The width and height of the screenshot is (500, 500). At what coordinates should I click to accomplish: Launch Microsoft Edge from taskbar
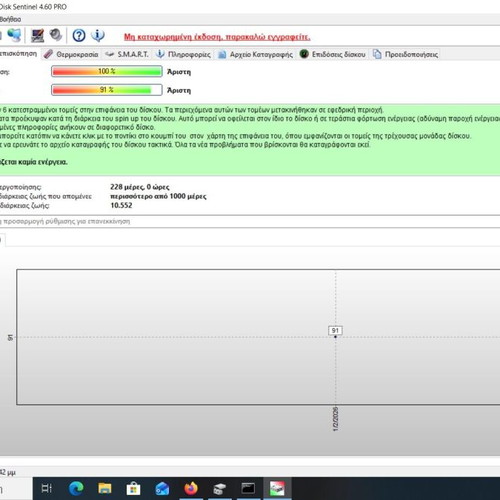[x=76, y=489]
